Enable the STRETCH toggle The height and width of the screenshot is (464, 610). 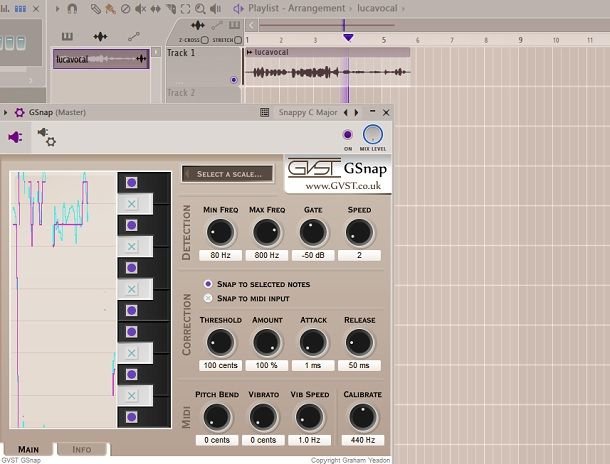click(x=238, y=40)
